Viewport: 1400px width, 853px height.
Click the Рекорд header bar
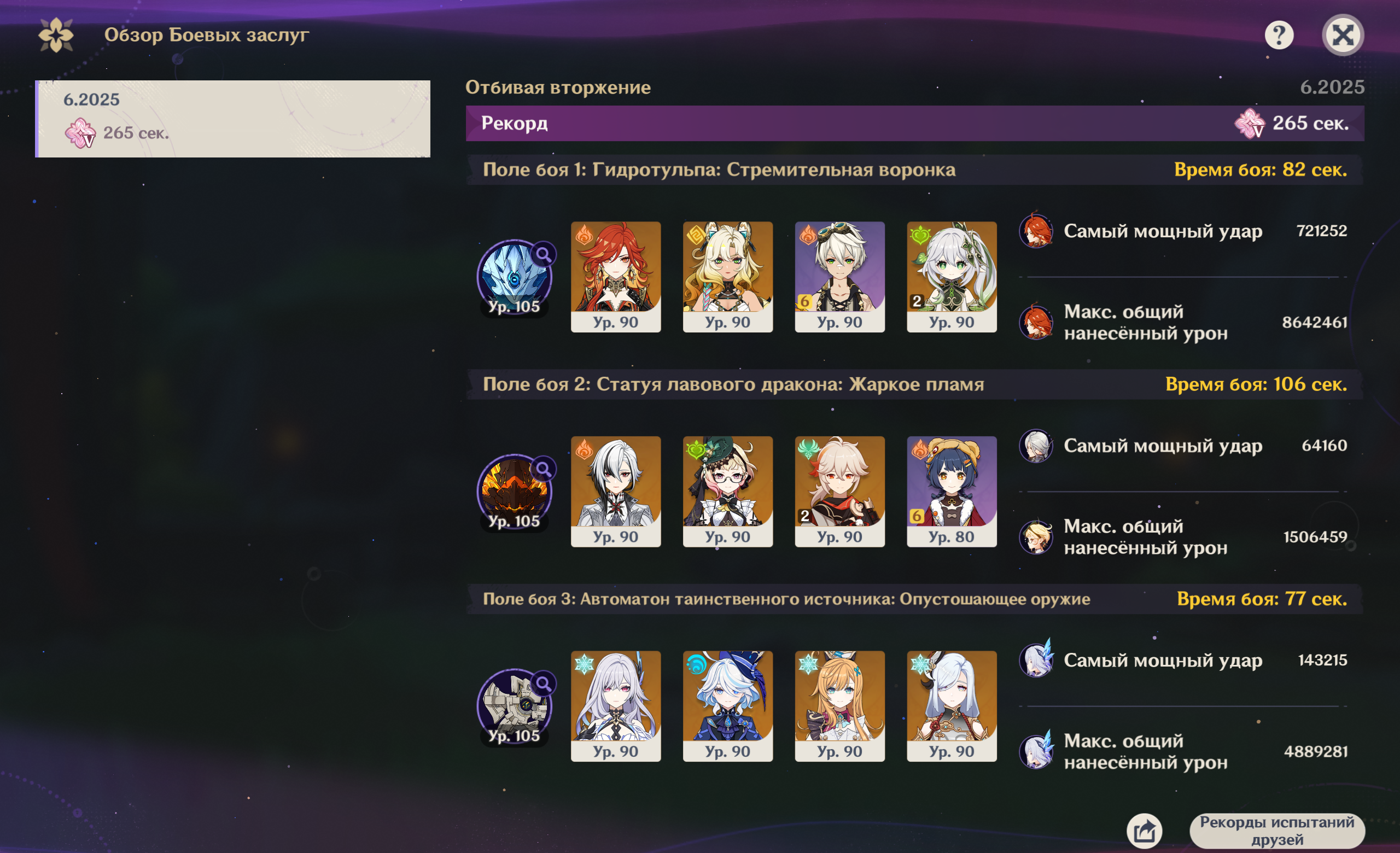click(x=915, y=123)
